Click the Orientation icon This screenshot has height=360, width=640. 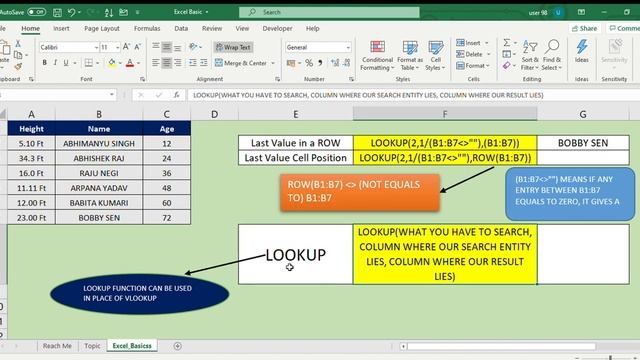coord(193,47)
